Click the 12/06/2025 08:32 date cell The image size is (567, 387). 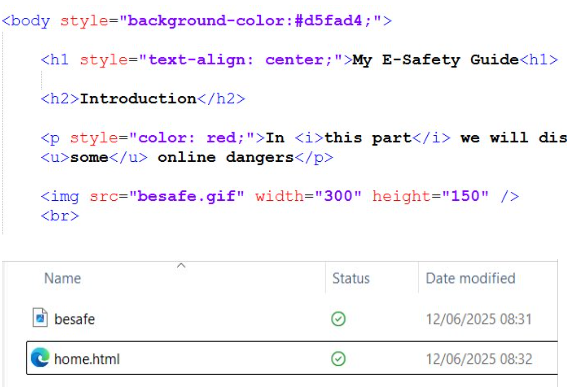(x=479, y=359)
